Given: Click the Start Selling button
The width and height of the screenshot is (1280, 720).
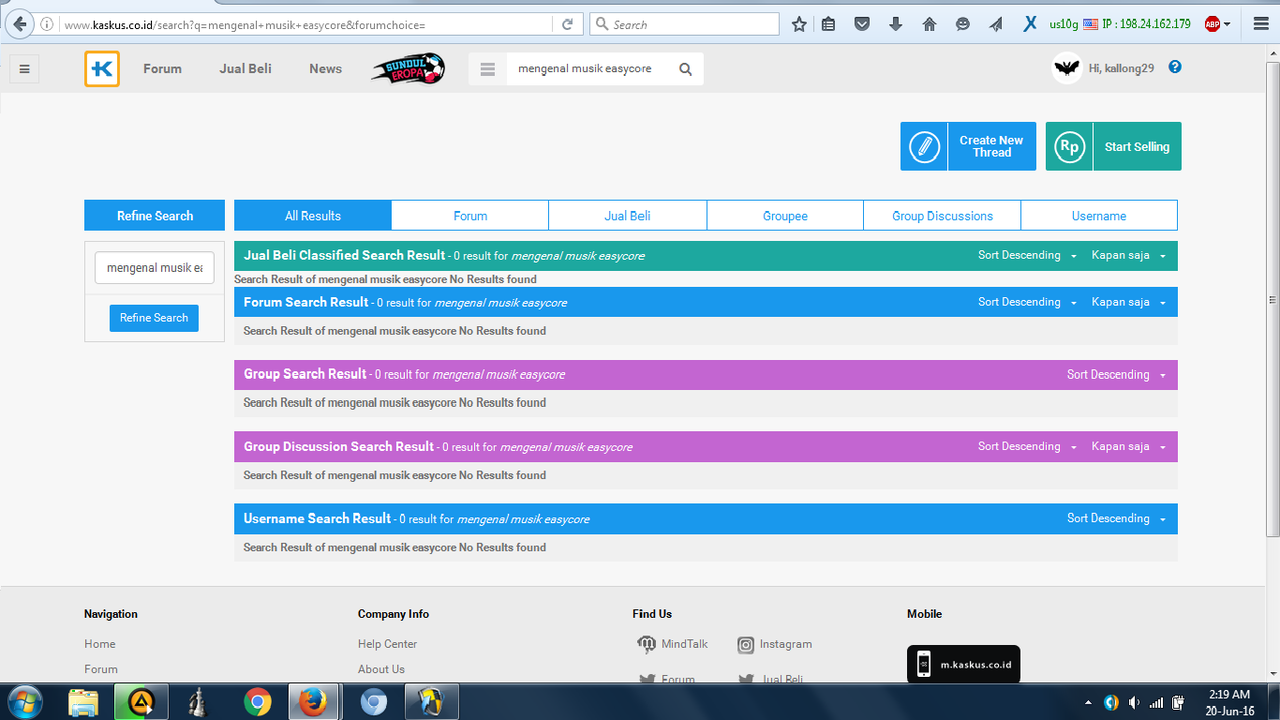Looking at the screenshot, I should click(x=1113, y=146).
